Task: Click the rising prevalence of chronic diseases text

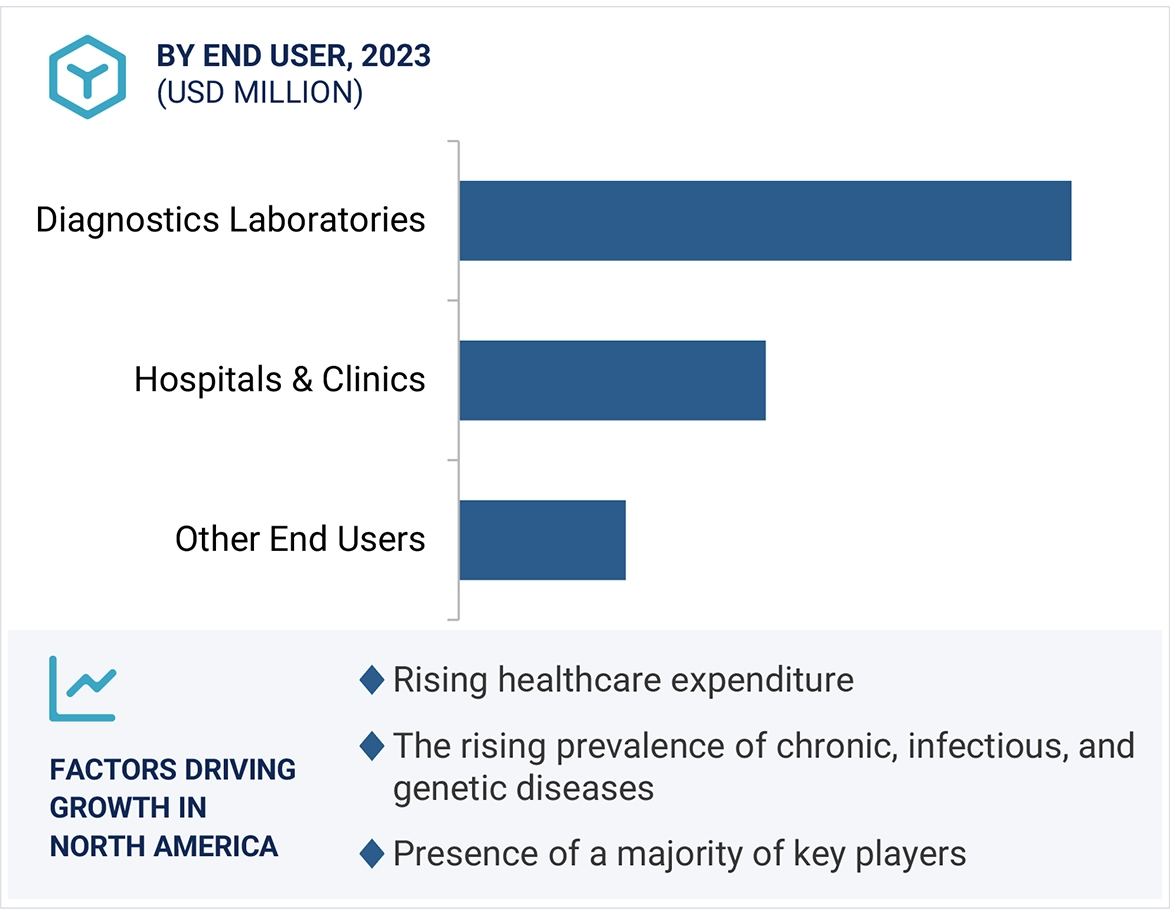Action: [x=763, y=766]
